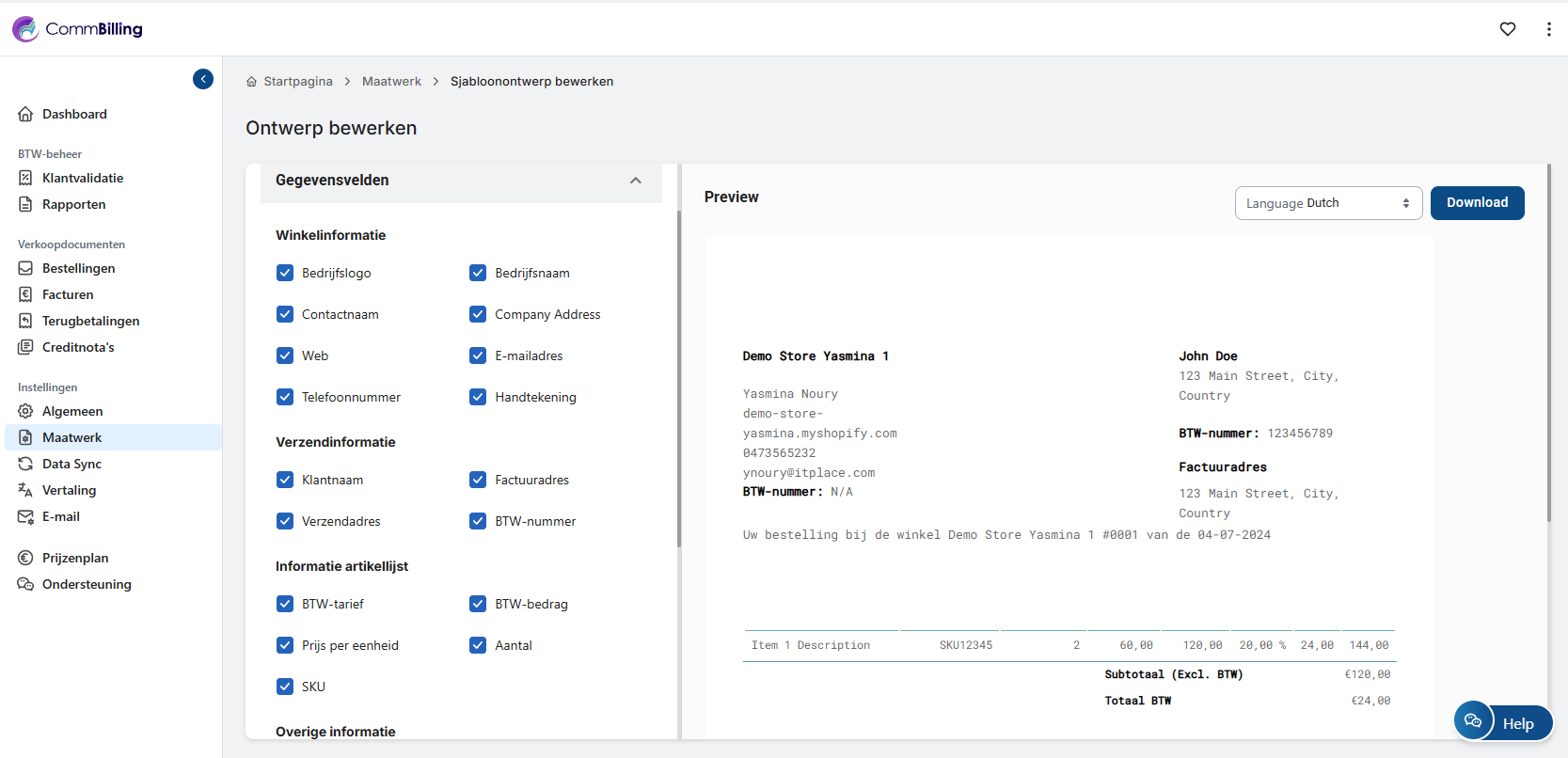Click the Klantvalidatie icon

pyautogui.click(x=25, y=178)
